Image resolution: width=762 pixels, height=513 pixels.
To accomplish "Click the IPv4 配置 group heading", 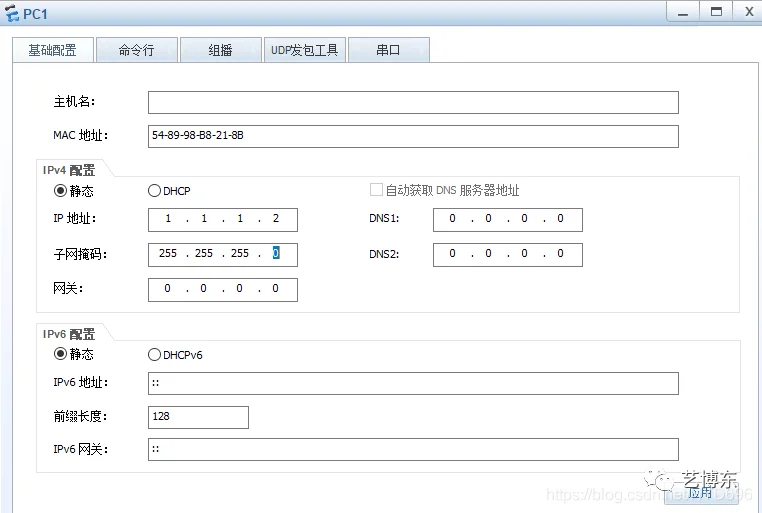I will [69, 170].
